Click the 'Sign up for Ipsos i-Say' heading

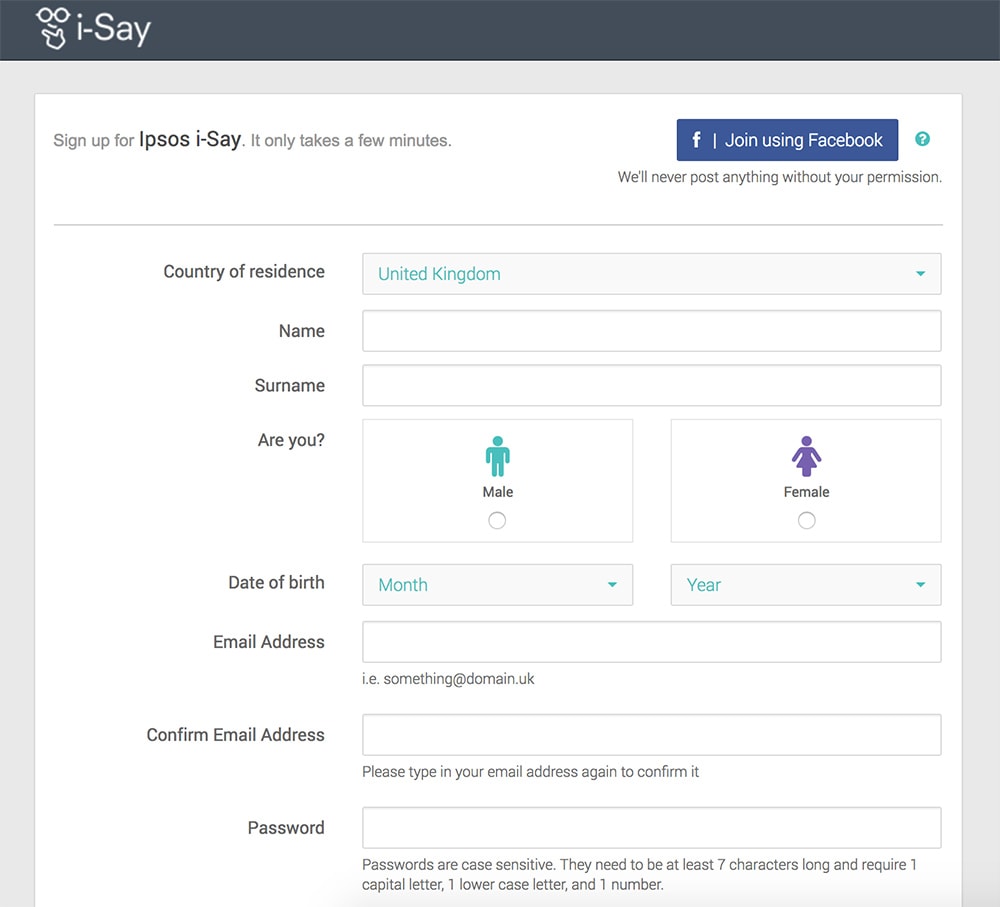pos(253,140)
